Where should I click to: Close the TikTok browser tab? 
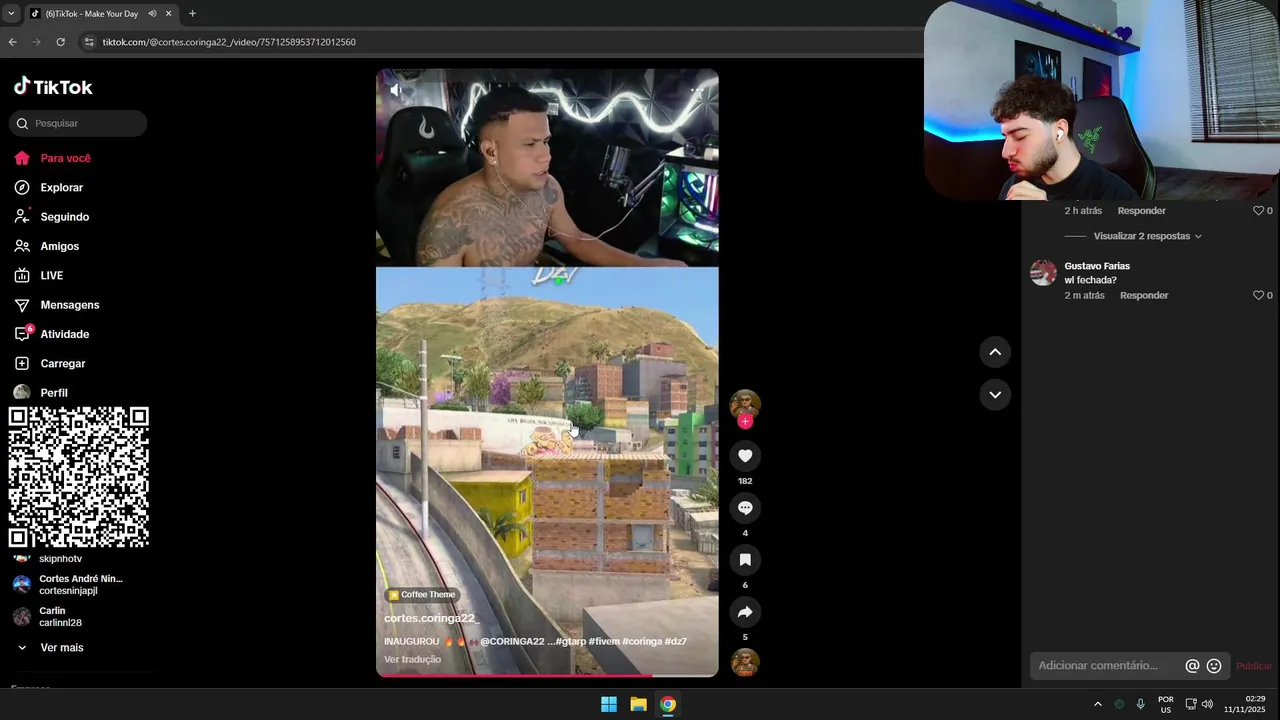[x=168, y=14]
